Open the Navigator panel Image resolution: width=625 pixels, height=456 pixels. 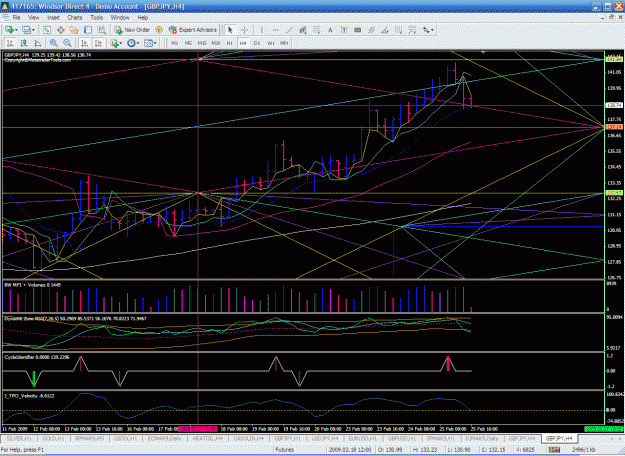click(x=74, y=30)
